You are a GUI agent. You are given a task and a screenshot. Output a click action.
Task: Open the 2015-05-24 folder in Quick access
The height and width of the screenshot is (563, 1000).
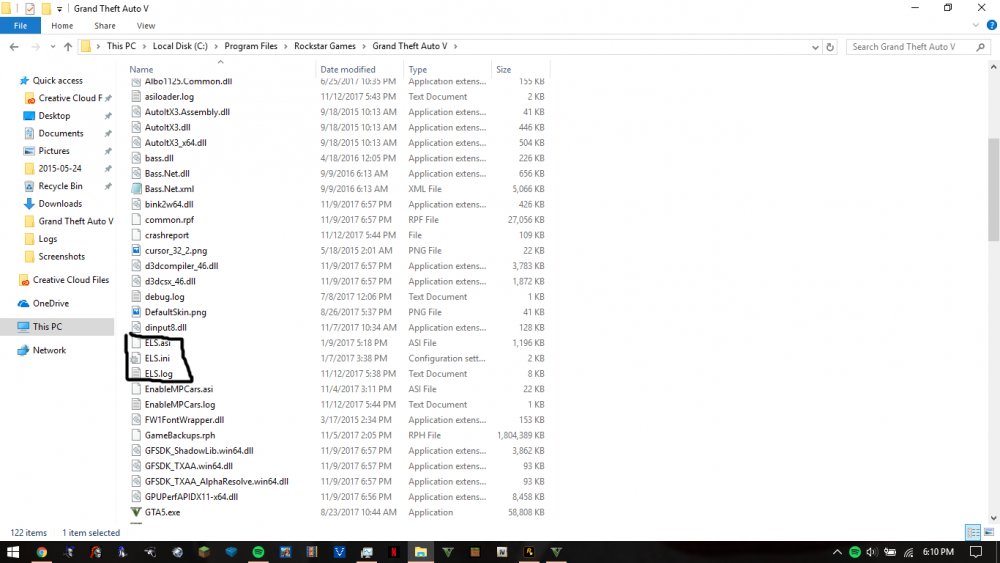pos(59,168)
